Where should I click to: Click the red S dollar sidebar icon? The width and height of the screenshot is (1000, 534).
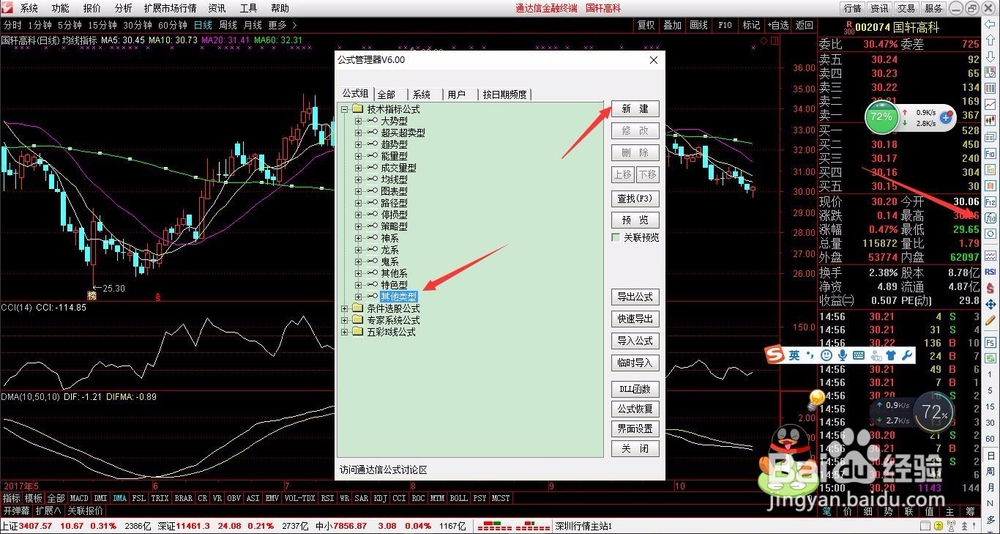pos(990,288)
